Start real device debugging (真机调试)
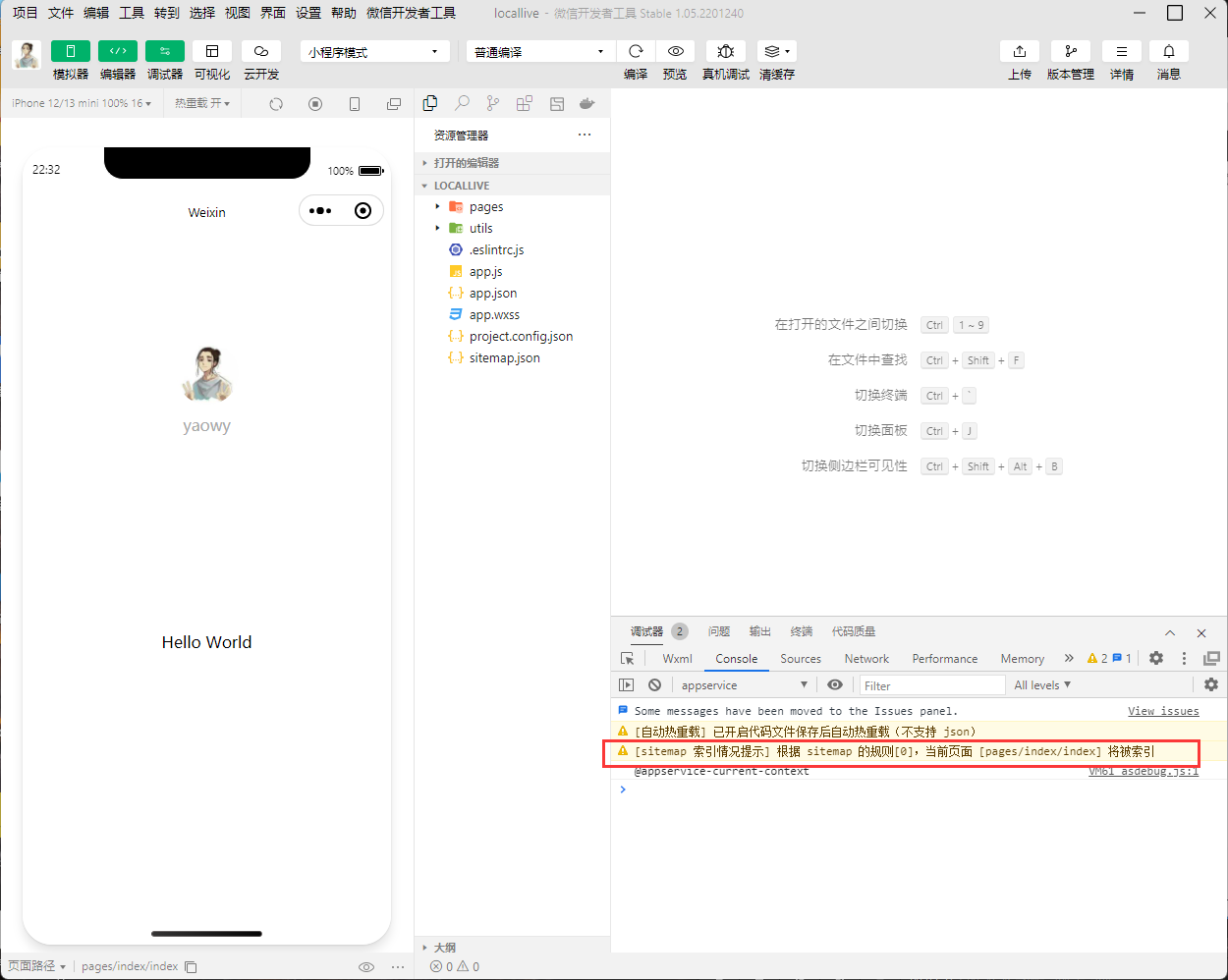Screen dimensions: 1228x980 (x=726, y=51)
